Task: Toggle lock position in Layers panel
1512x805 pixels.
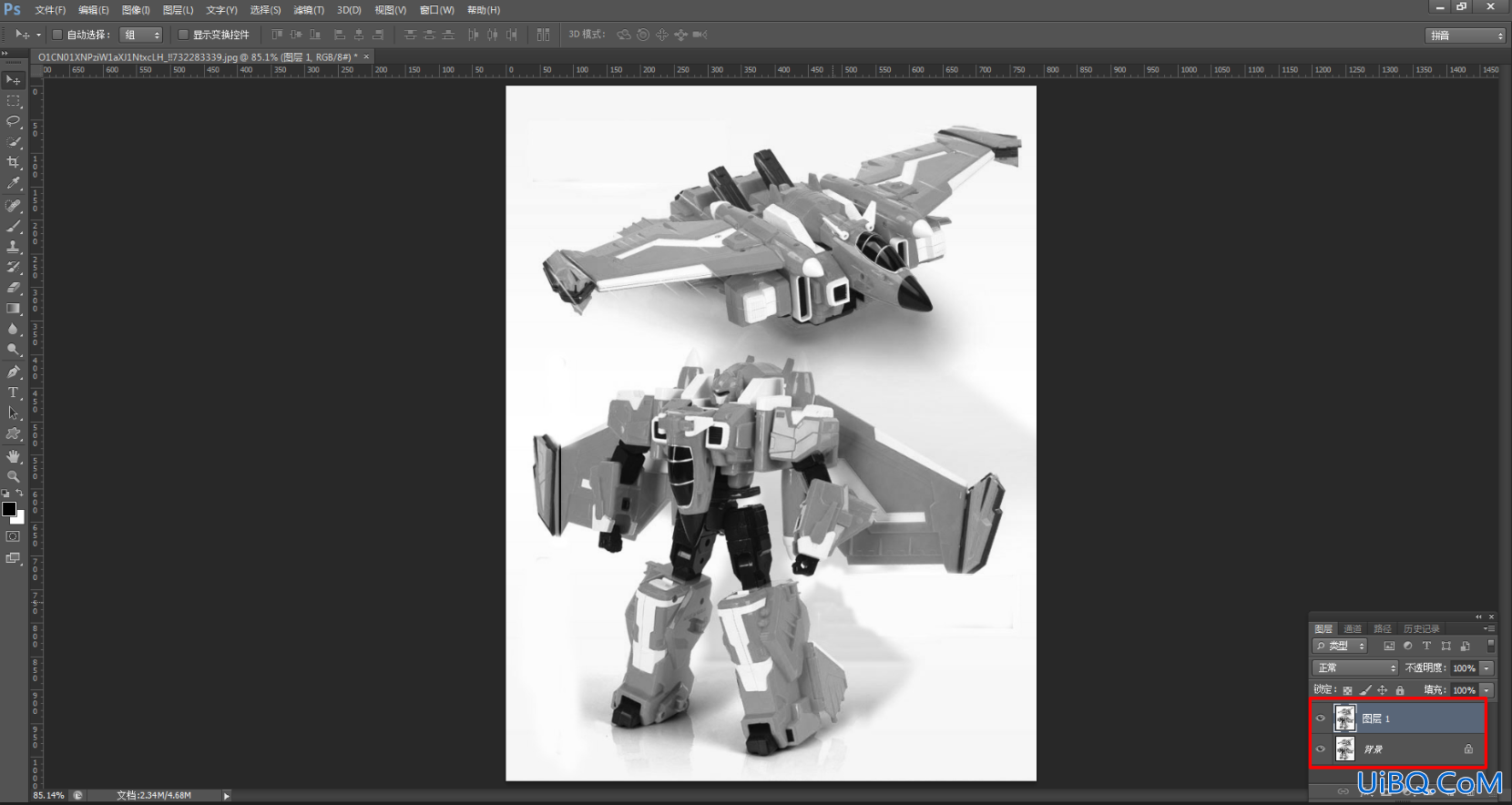Action: click(x=1383, y=690)
